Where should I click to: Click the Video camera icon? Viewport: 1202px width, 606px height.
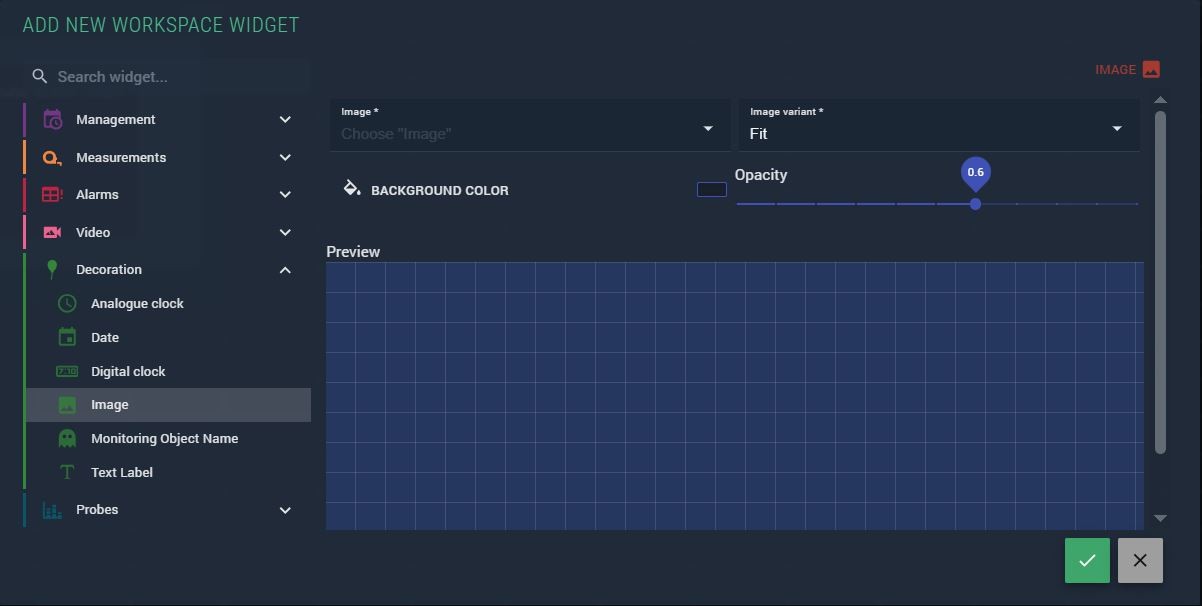pos(52,232)
